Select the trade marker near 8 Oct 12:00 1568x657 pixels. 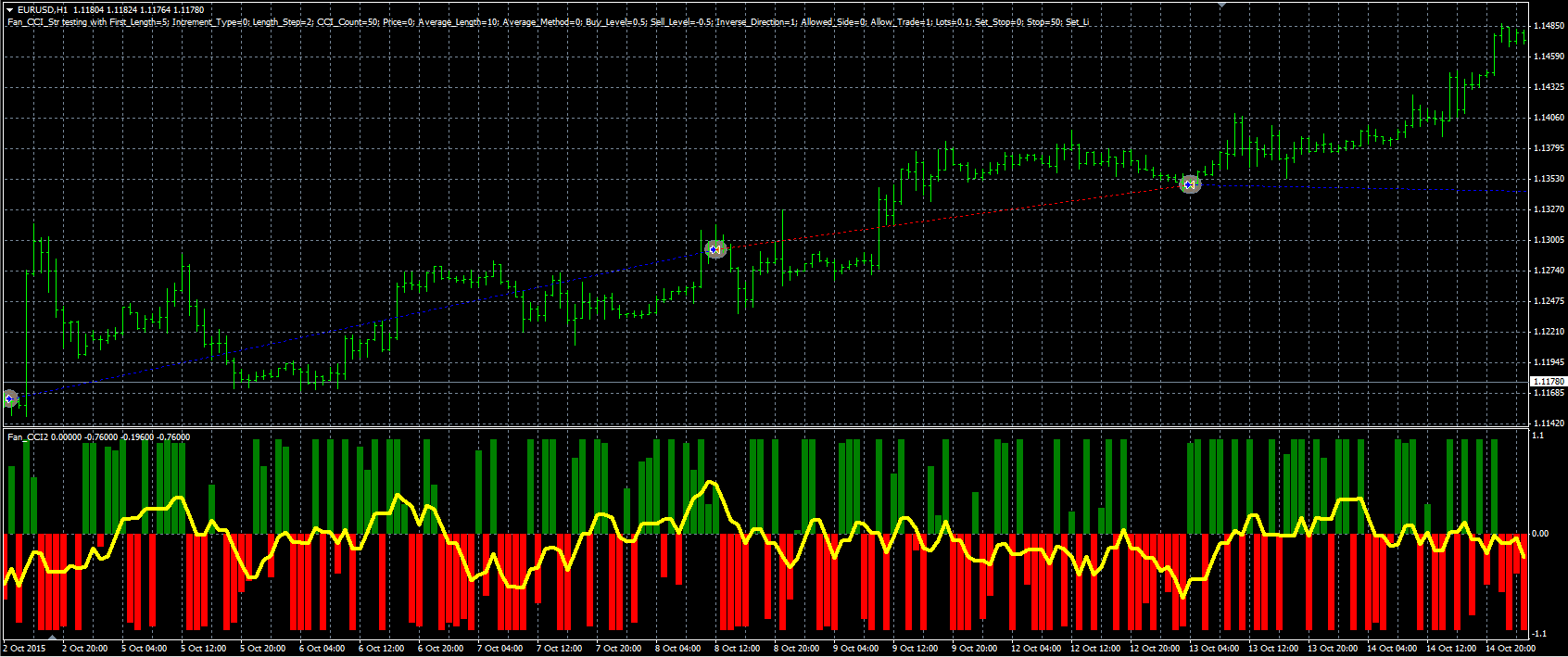tap(715, 249)
